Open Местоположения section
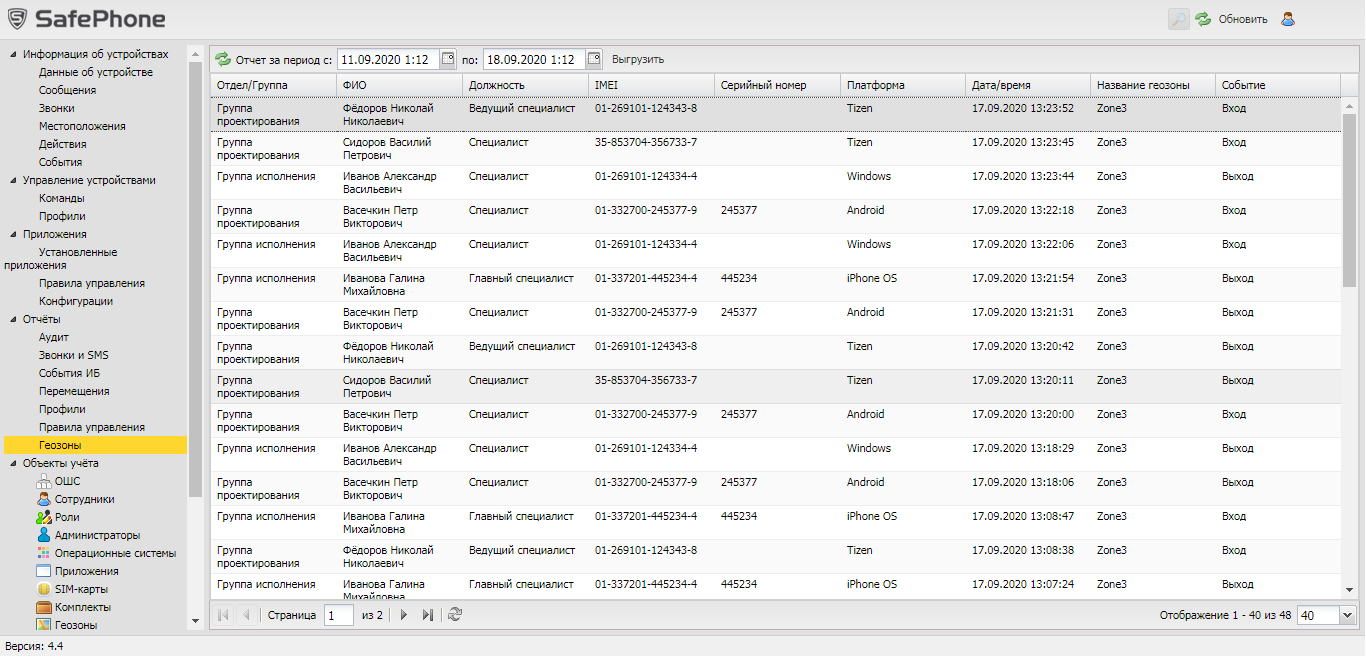 tap(82, 126)
